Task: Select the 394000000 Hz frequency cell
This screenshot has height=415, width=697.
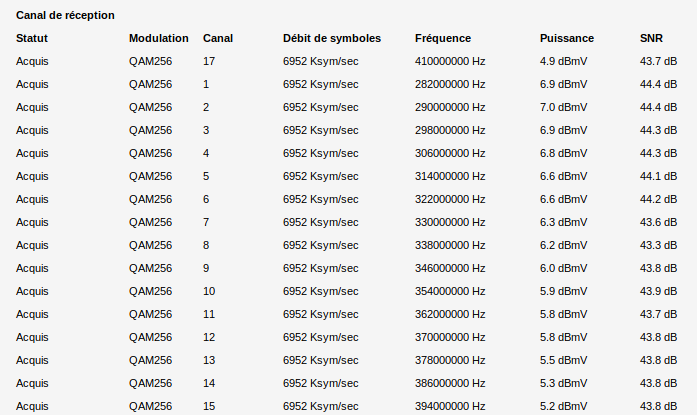Action: pos(449,406)
